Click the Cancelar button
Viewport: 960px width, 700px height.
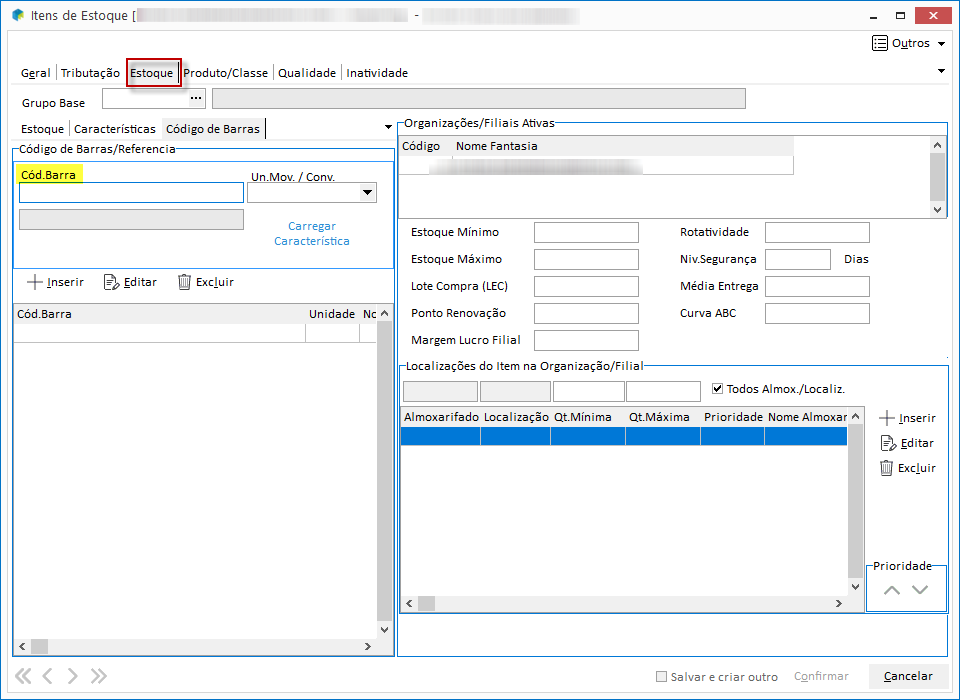click(908, 677)
